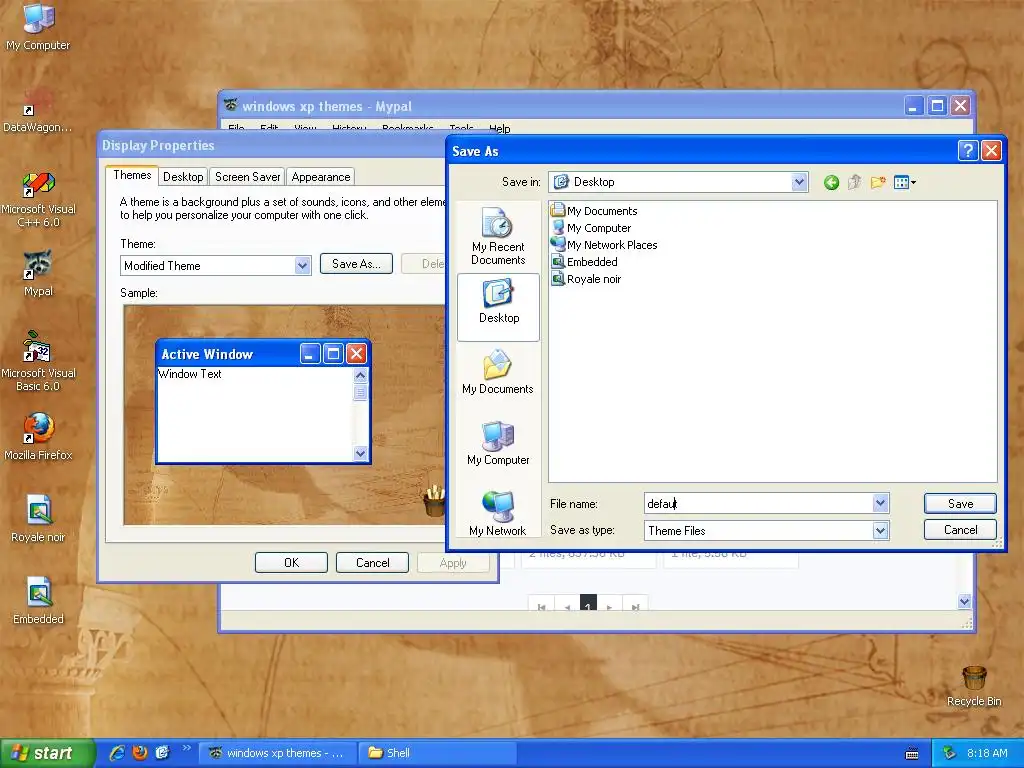Select DataWagon desktop shortcut
The image size is (1024, 768).
(x=38, y=110)
